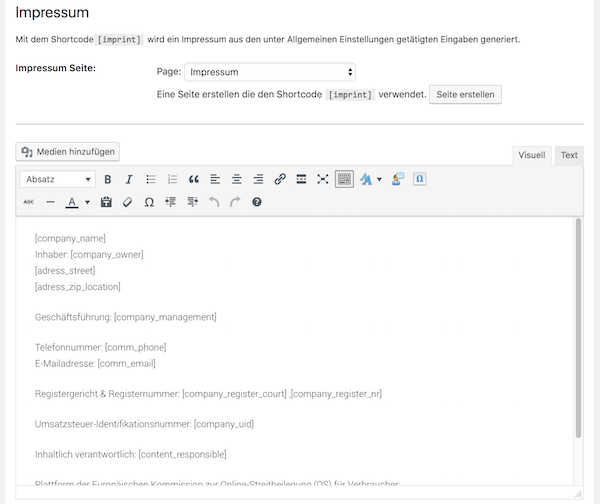Image resolution: width=600 pixels, height=504 pixels.
Task: Toggle italic formatting
Action: click(129, 179)
